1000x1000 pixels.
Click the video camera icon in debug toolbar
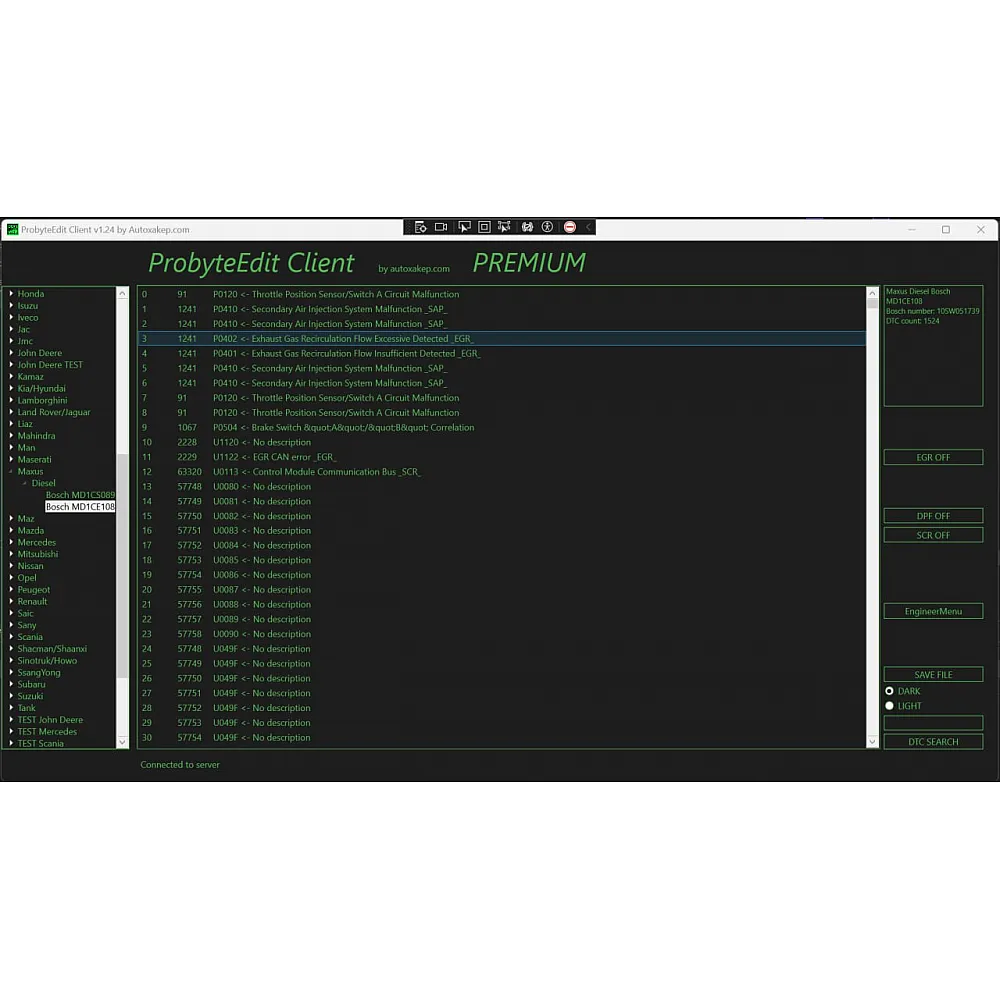[x=441, y=227]
